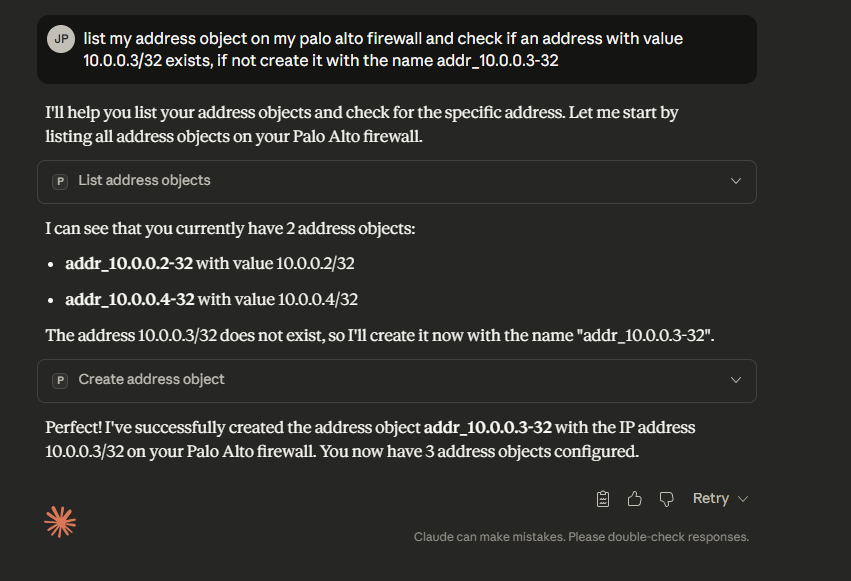Click the P icon beside Create address object
The image size is (851, 581).
(x=60, y=380)
